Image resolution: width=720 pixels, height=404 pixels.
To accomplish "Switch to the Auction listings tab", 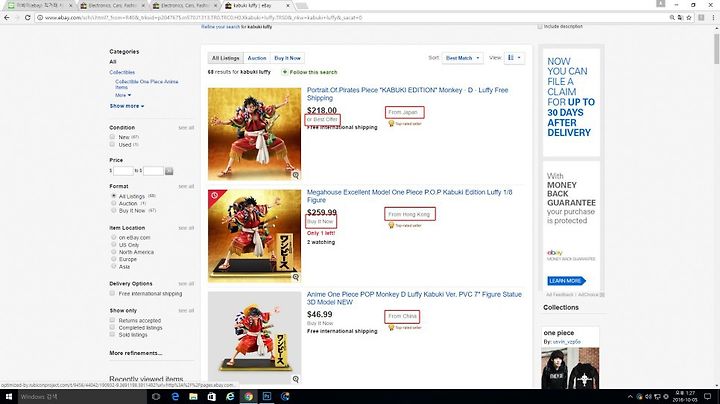I will coord(257,58).
